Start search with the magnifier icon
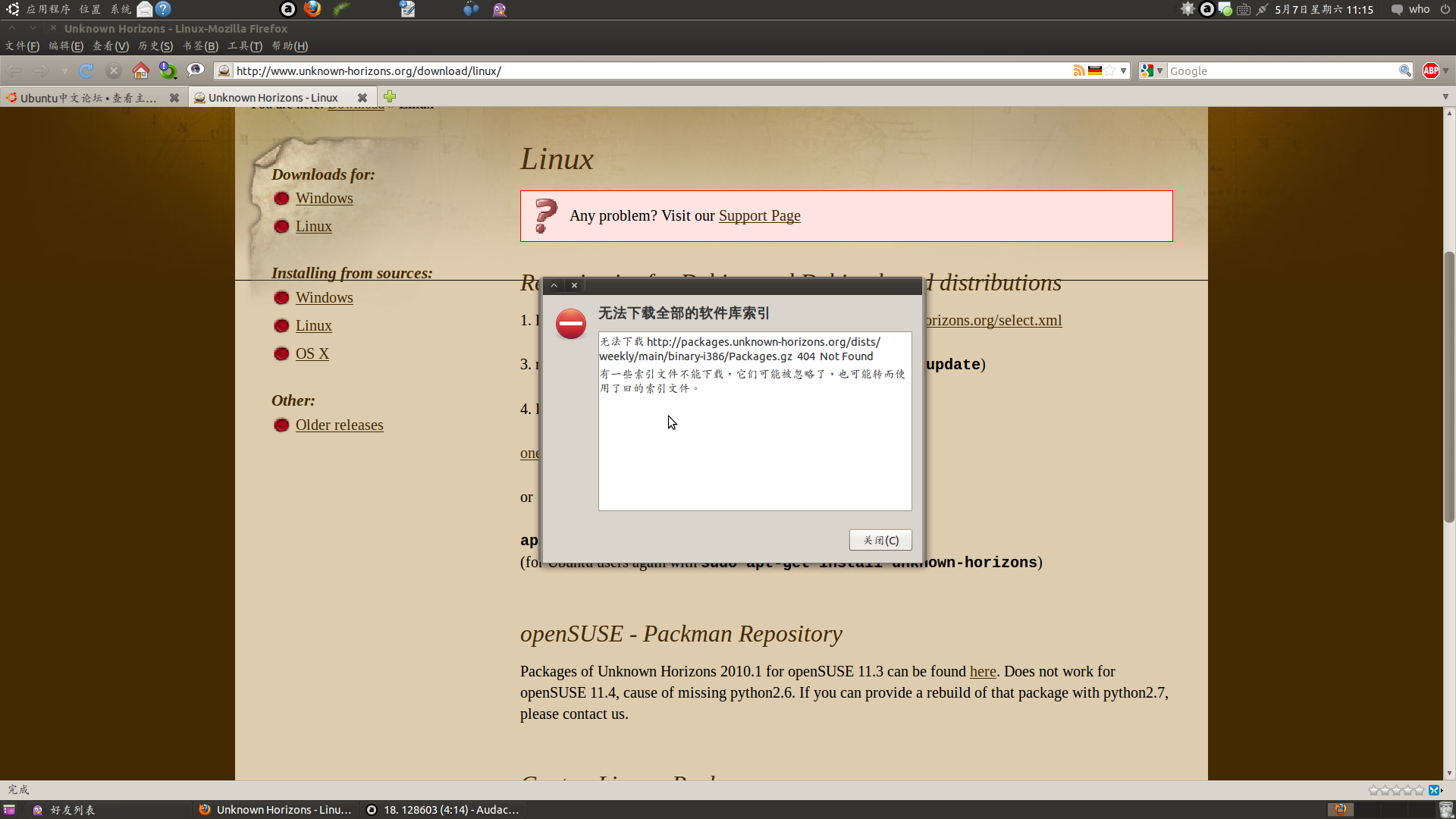 click(1405, 71)
